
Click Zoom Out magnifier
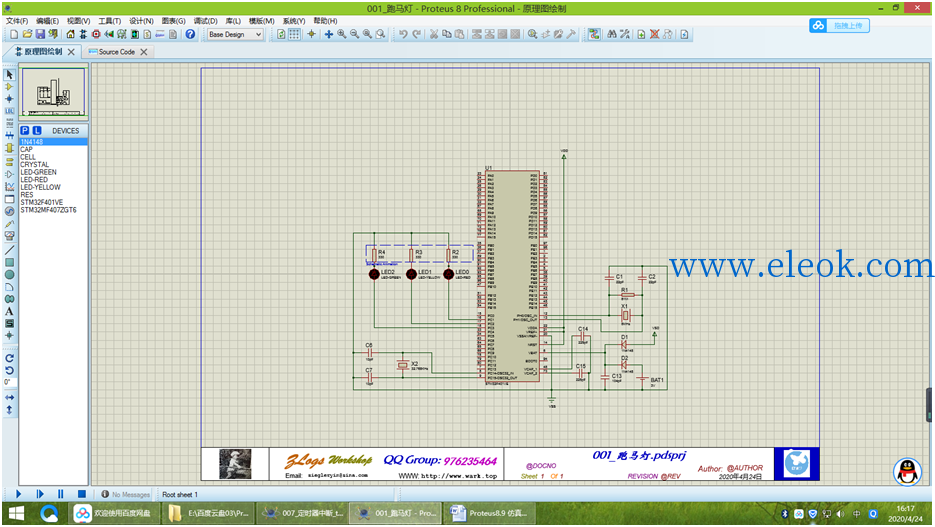point(355,34)
